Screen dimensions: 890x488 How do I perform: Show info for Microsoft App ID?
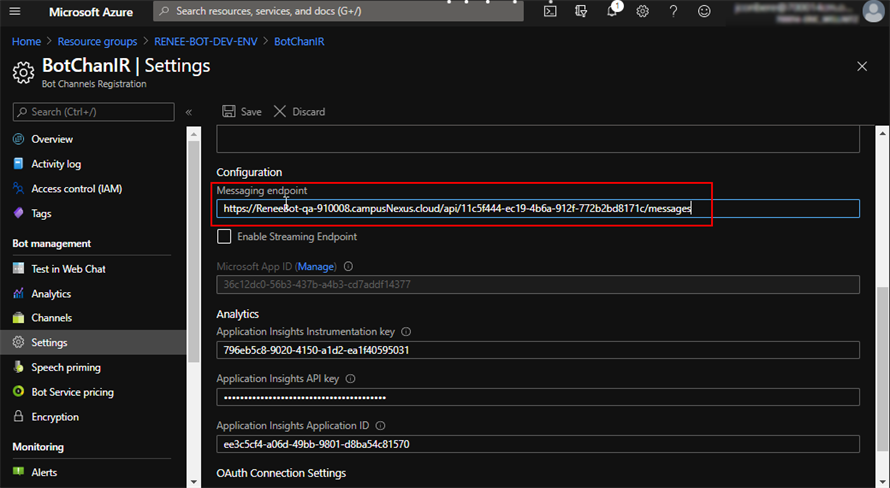pyautogui.click(x=349, y=266)
